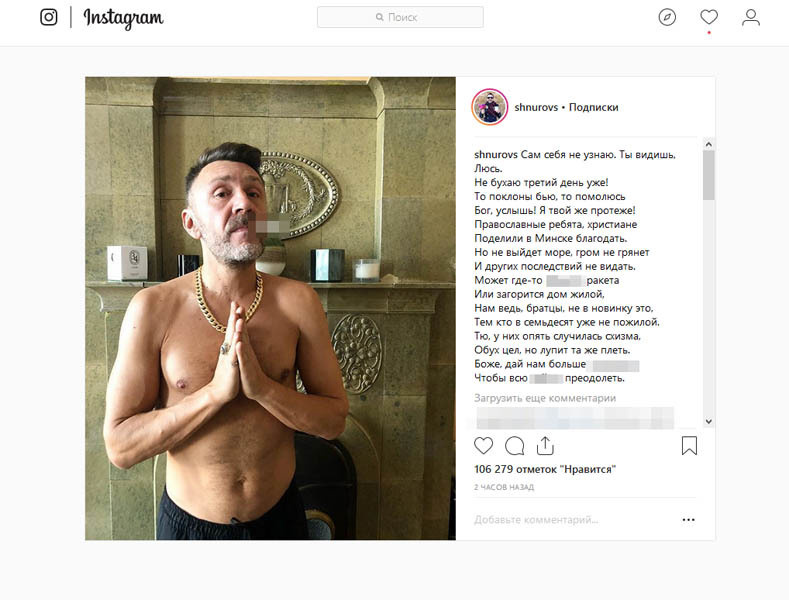Toggle the Подписки following button
The height and width of the screenshot is (600, 789).
point(593,107)
